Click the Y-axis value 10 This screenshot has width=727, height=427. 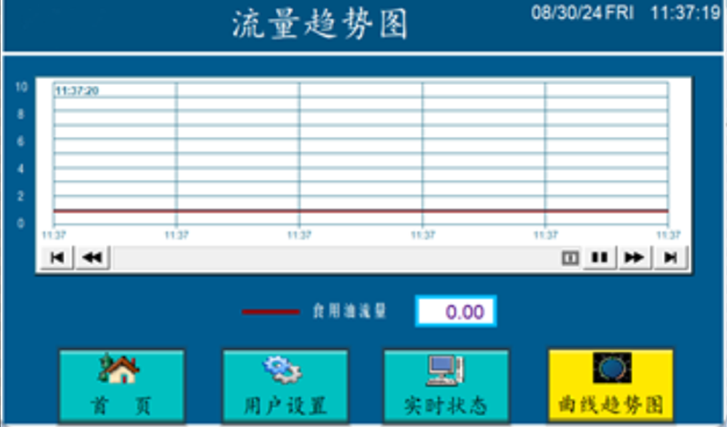coord(21,87)
